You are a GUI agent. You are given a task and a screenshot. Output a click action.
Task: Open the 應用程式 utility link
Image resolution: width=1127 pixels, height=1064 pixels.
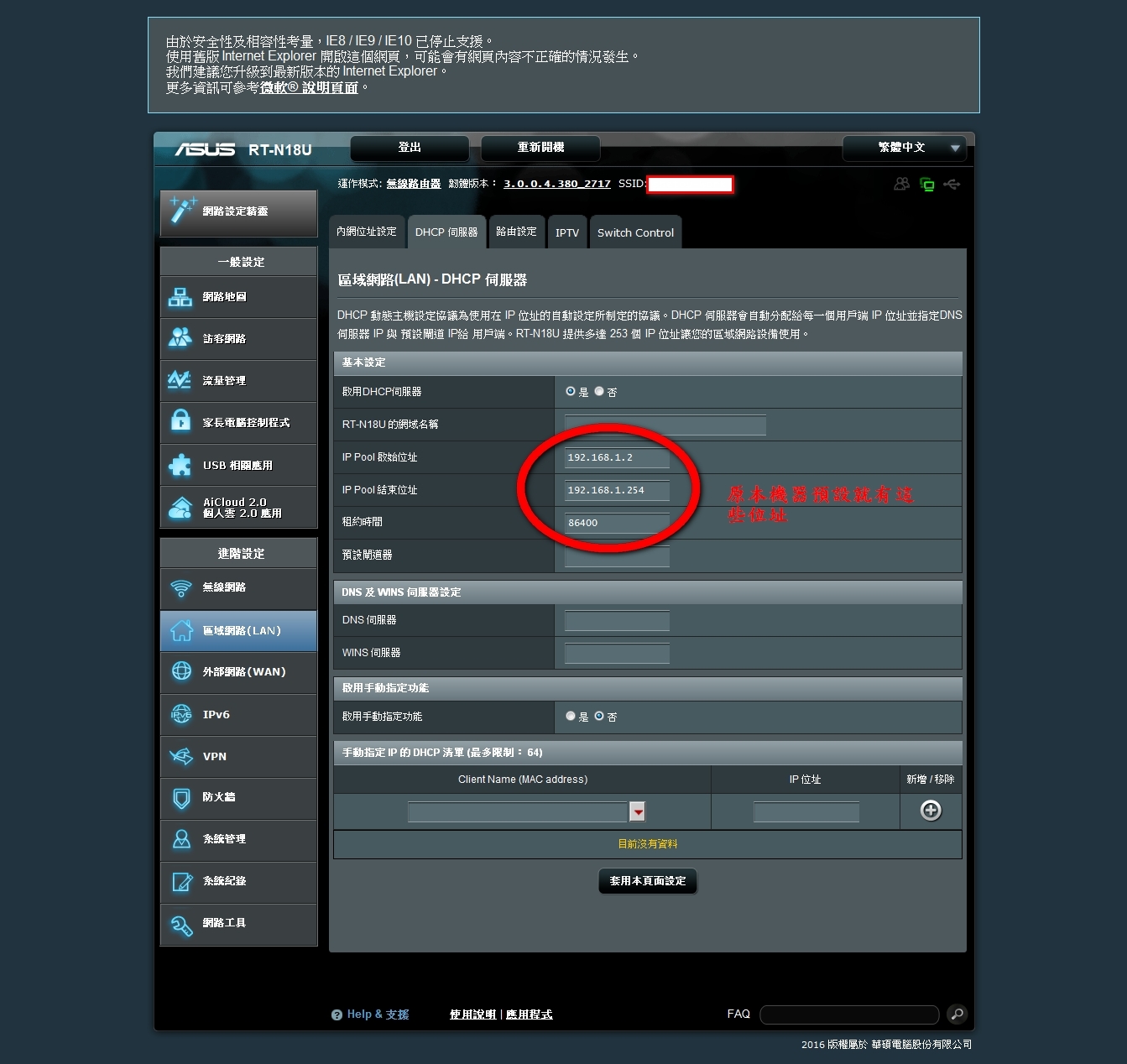click(x=530, y=1014)
